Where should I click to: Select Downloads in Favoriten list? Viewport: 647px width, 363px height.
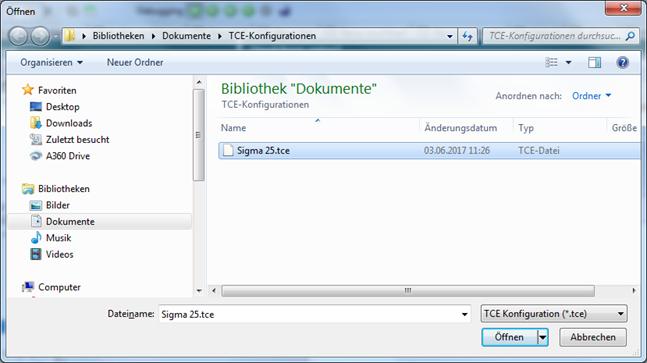69,123
